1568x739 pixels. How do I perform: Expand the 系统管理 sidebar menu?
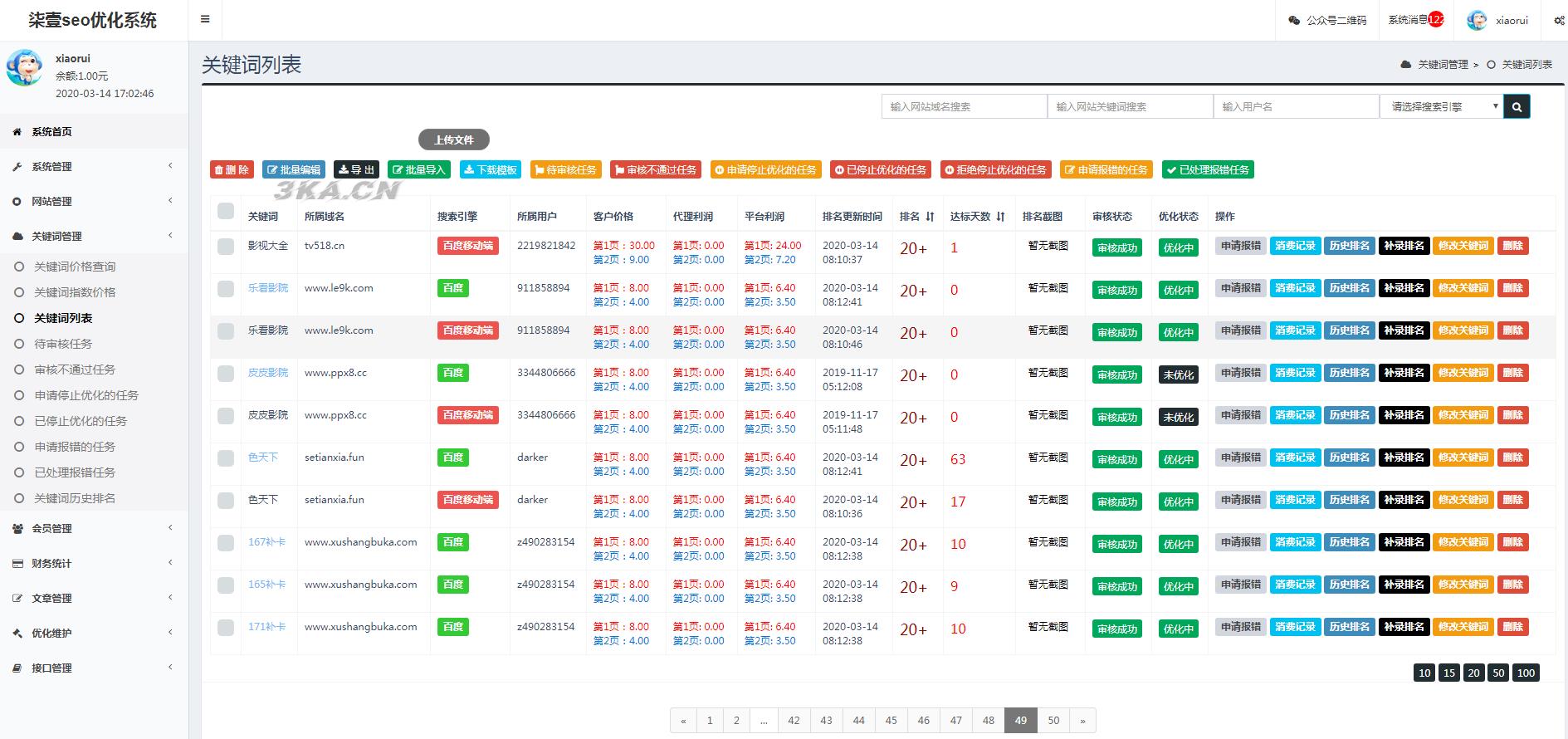click(93, 167)
